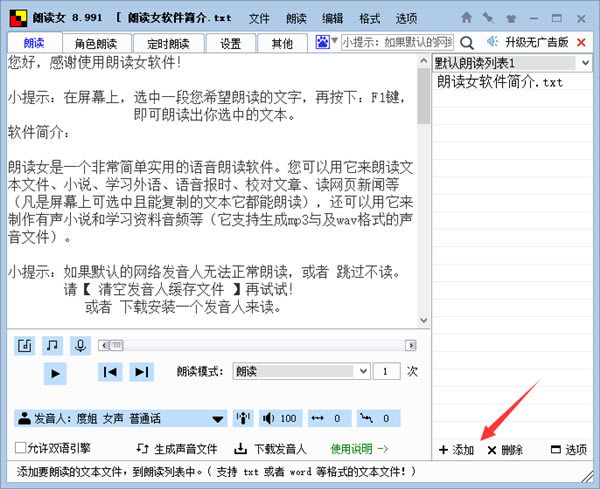Image resolution: width=600 pixels, height=489 pixels.
Task: Open the 文件 menu
Action: click(x=259, y=18)
